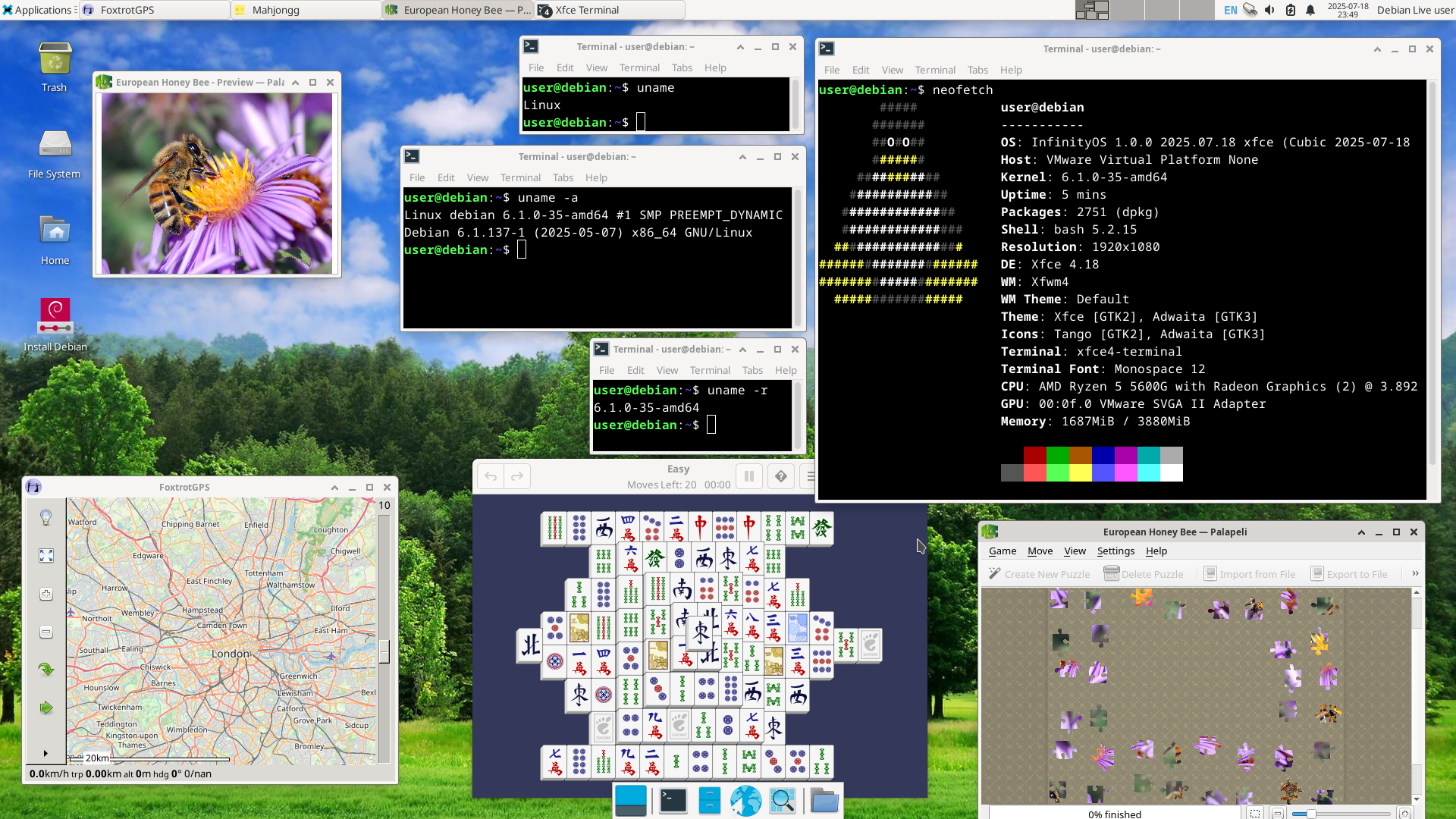Click the Palapeli zoom slider handle
Screen dimensions: 1456x819
pyautogui.click(x=1310, y=814)
